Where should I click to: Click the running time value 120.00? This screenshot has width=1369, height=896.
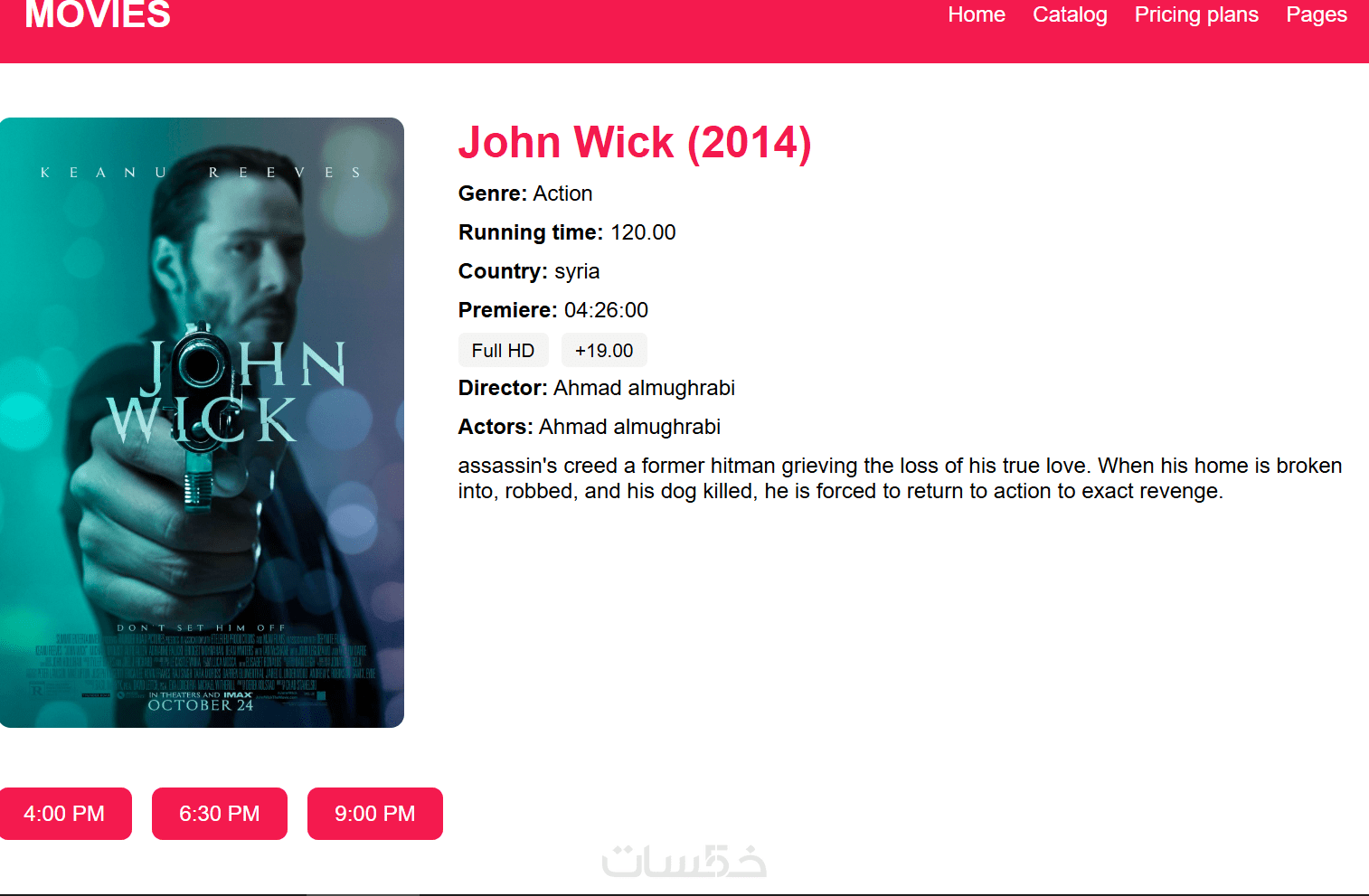click(643, 232)
